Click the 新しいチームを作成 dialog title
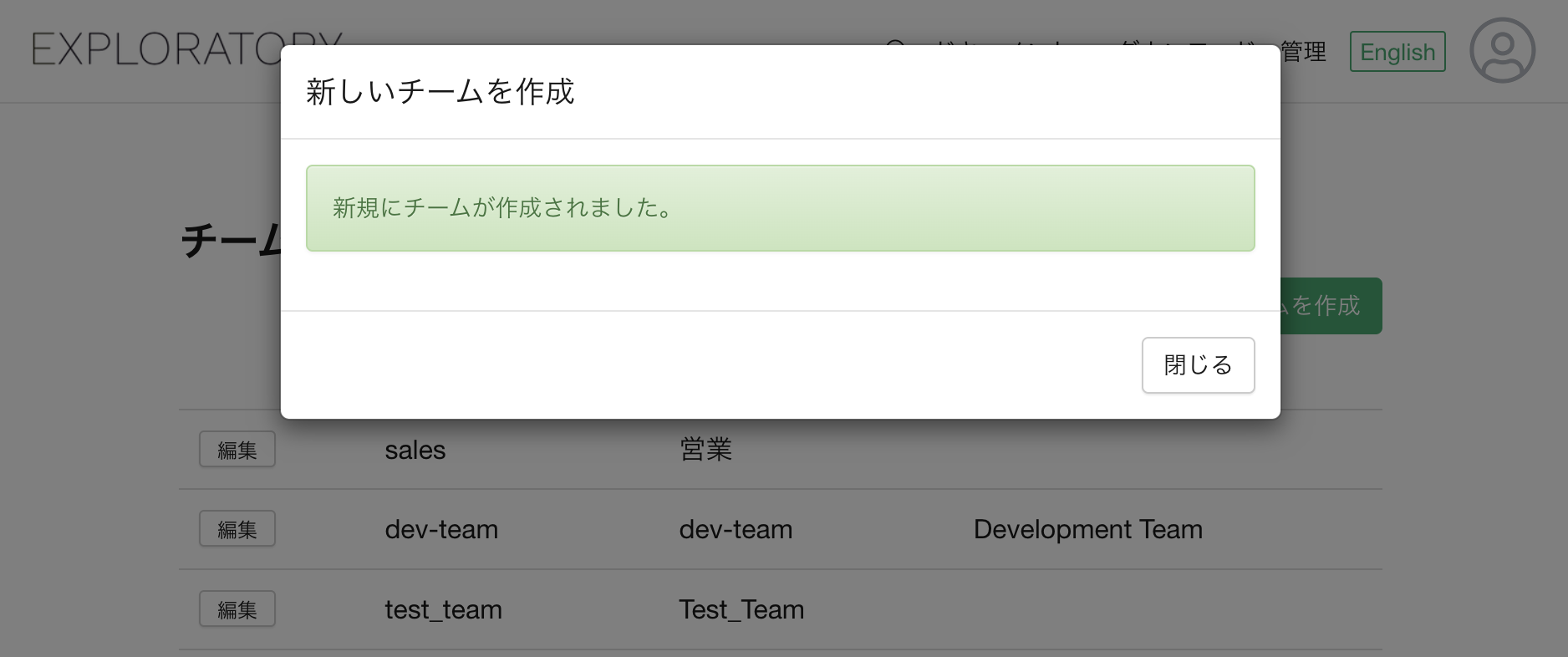Image resolution: width=1568 pixels, height=657 pixels. click(440, 92)
